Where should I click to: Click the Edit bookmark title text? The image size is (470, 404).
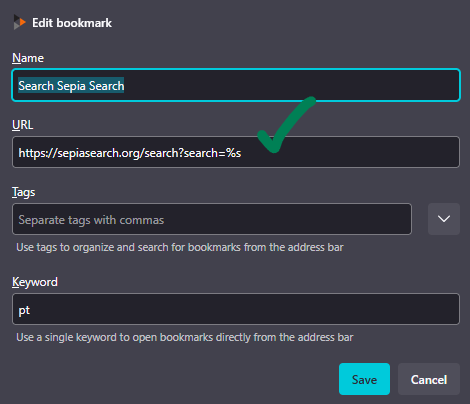[x=72, y=23]
